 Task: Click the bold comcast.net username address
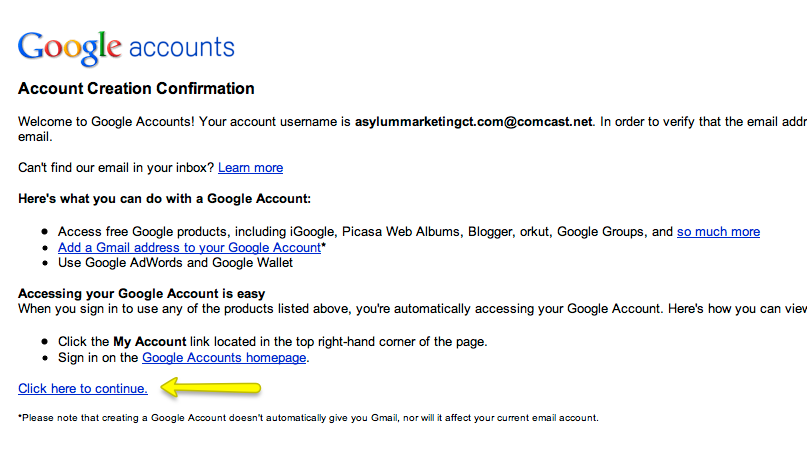click(474, 122)
